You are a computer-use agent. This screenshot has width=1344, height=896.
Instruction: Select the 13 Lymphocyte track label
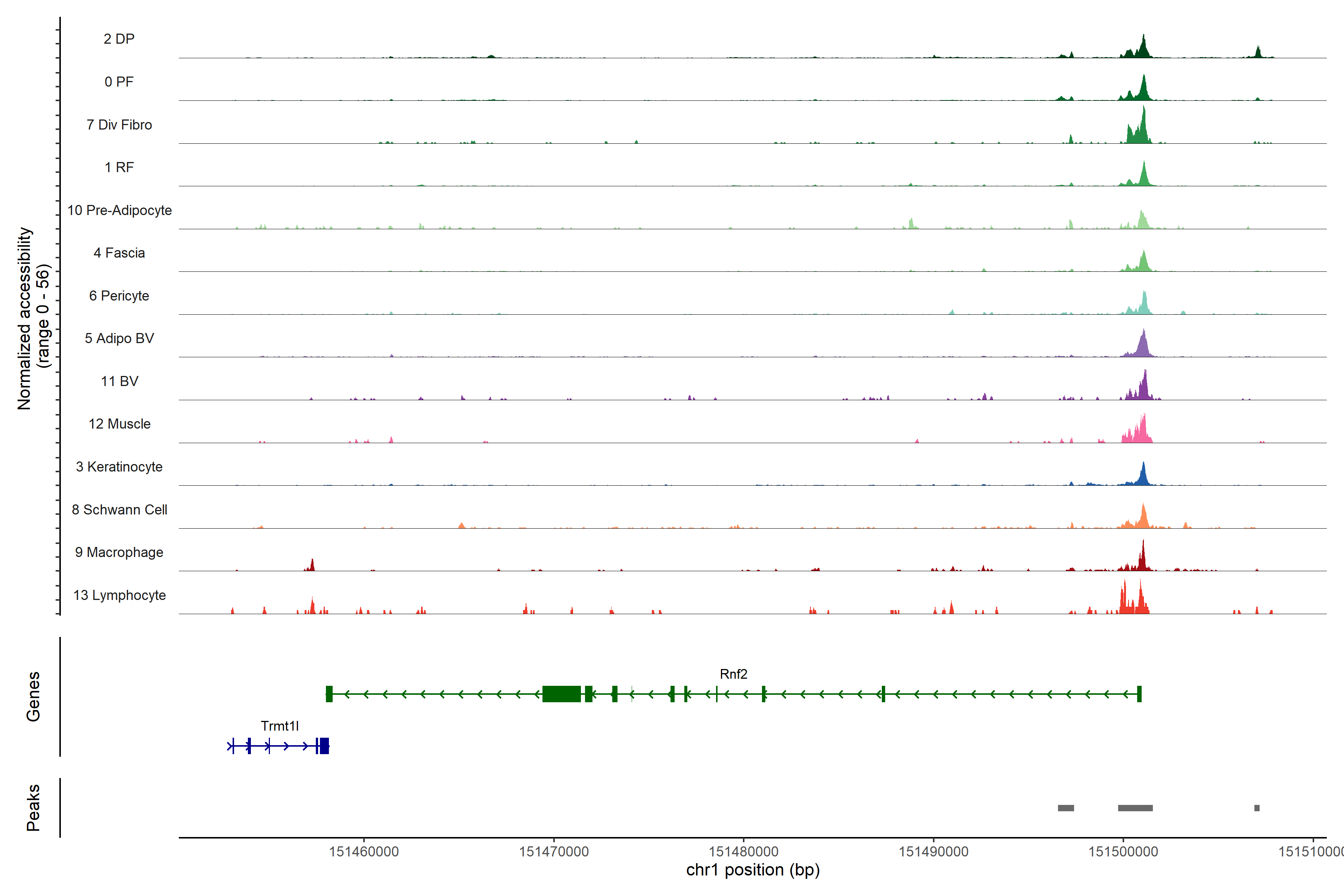pos(119,595)
